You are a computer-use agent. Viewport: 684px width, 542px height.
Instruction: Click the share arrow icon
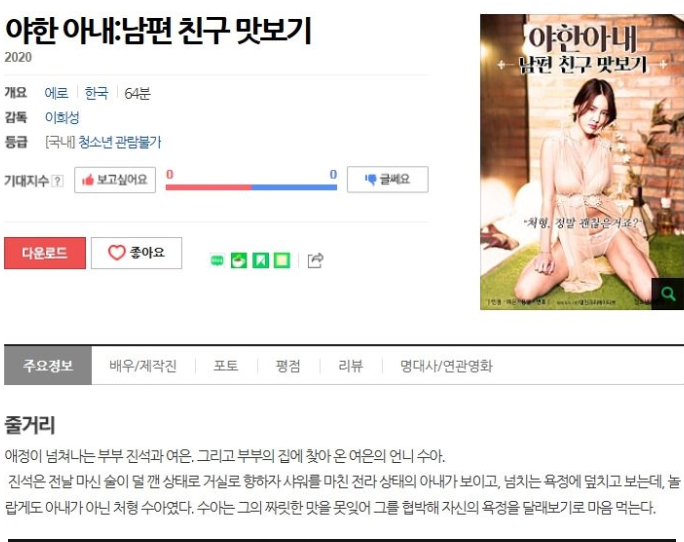coord(315,261)
